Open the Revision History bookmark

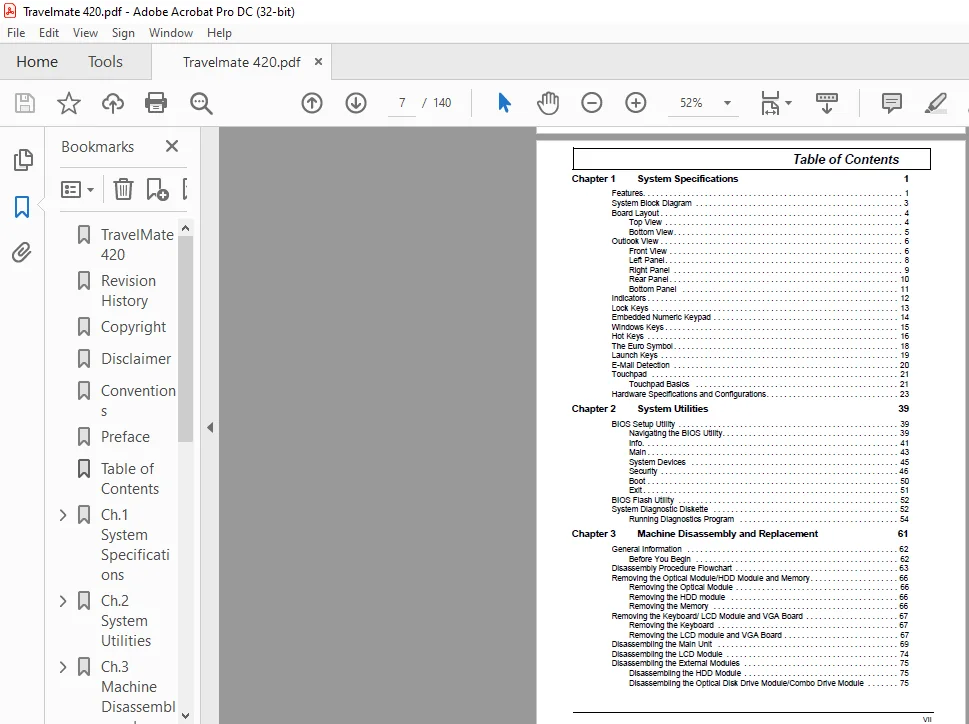coord(128,290)
